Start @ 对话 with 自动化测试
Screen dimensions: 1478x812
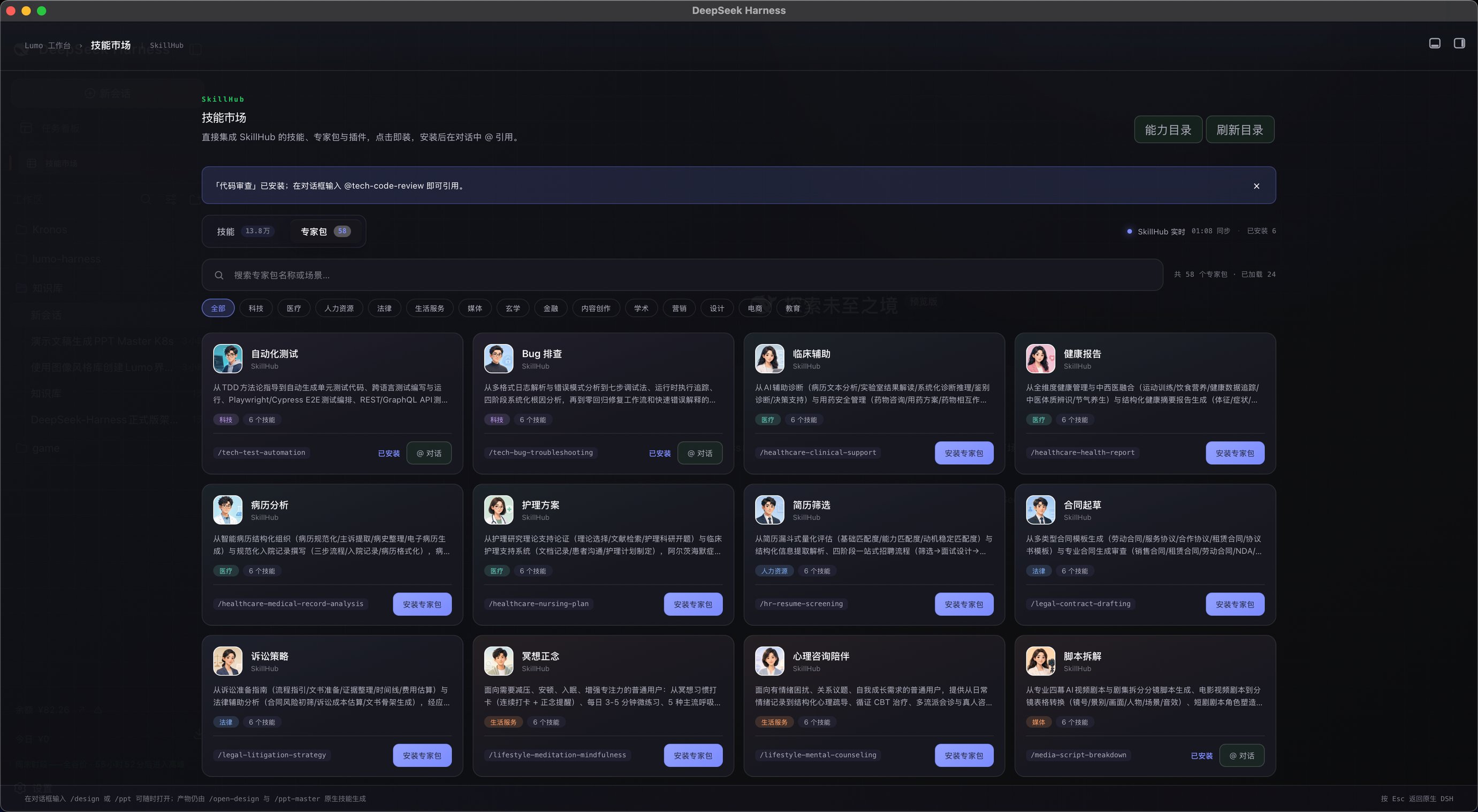click(x=429, y=453)
